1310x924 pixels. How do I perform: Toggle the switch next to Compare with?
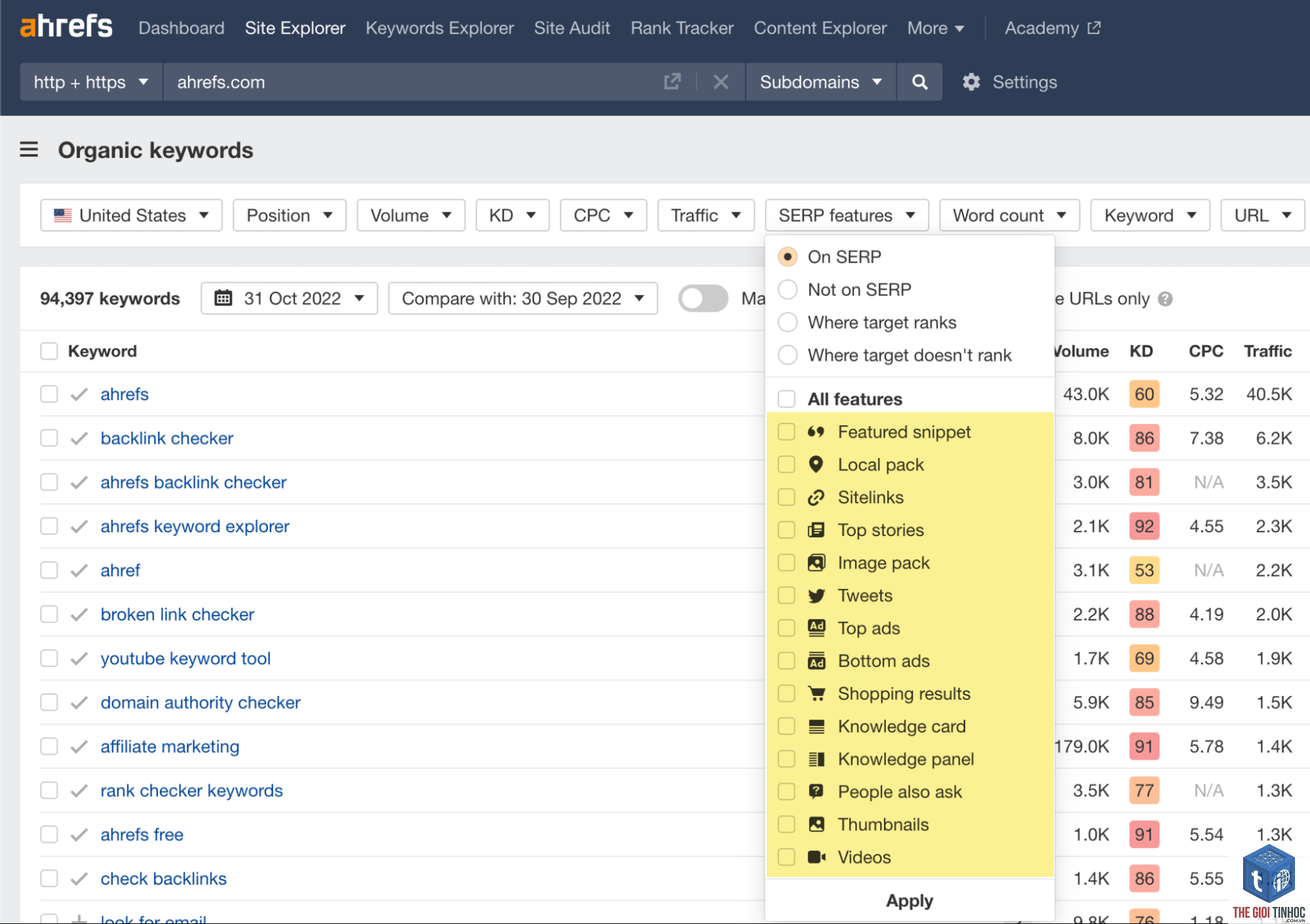click(703, 299)
